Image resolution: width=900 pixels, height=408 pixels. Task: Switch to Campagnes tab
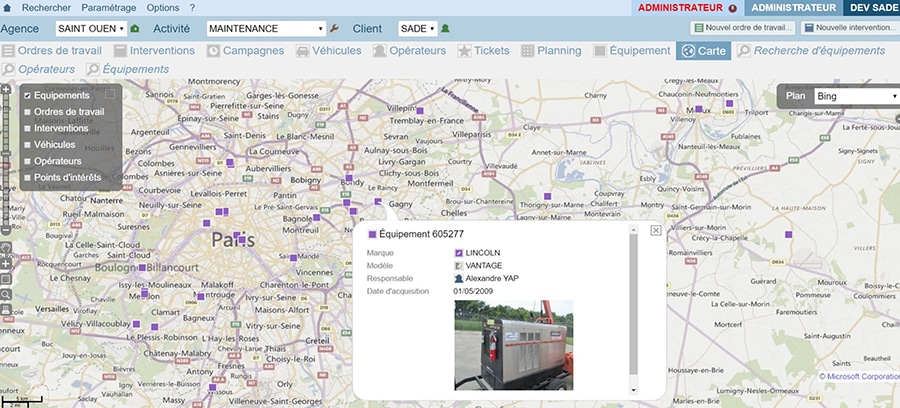pyautogui.click(x=246, y=50)
